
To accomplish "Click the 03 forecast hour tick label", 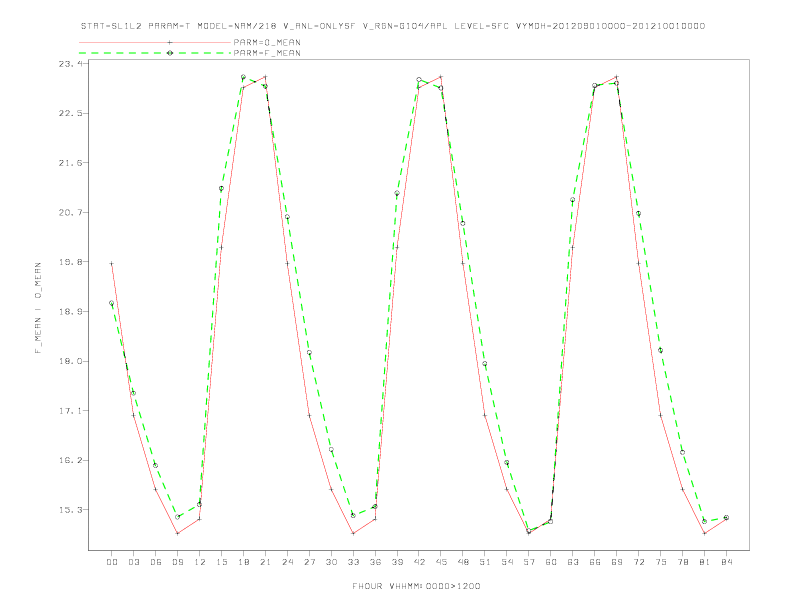I will tap(133, 562).
